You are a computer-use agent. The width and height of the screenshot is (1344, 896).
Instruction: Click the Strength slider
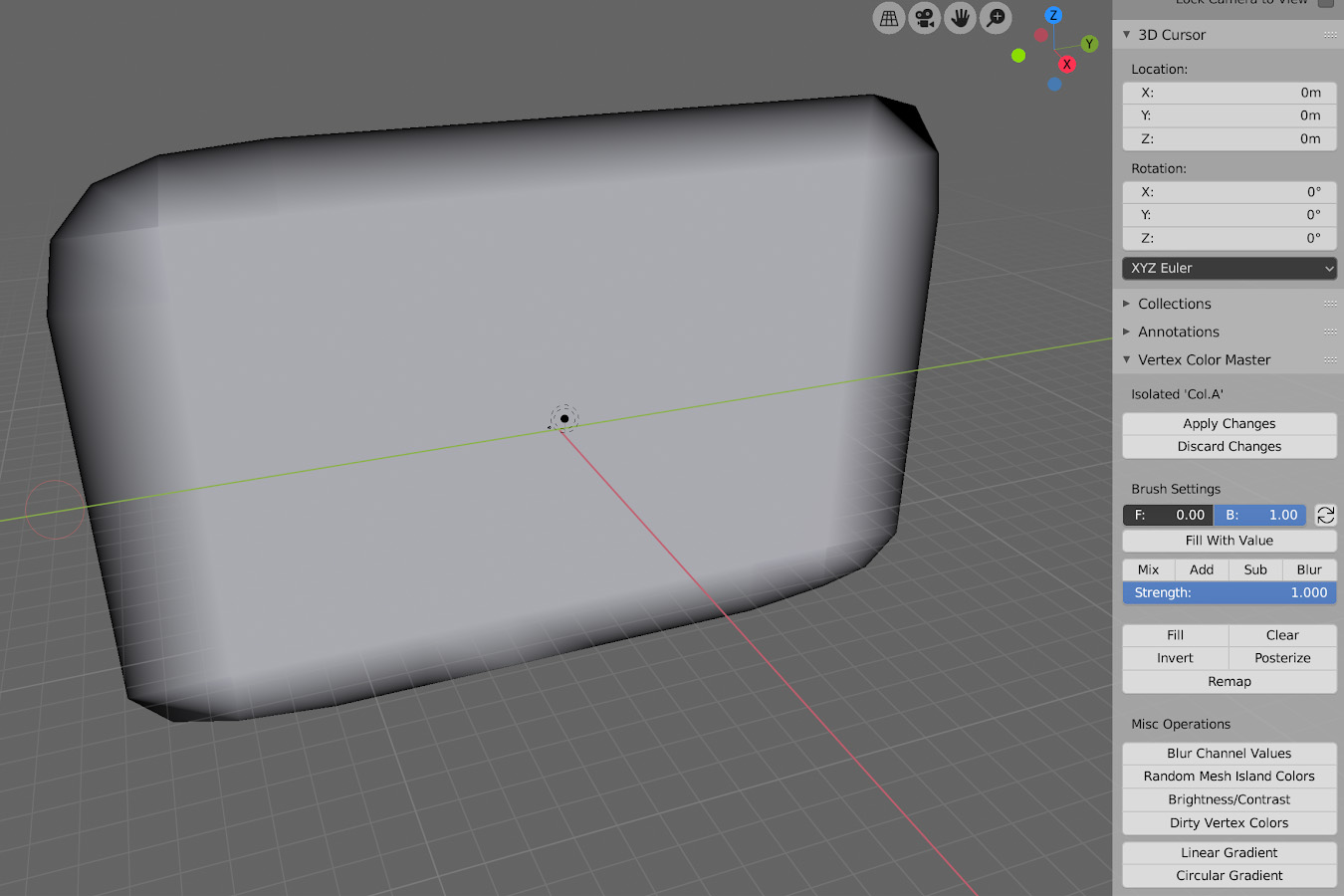(1229, 592)
